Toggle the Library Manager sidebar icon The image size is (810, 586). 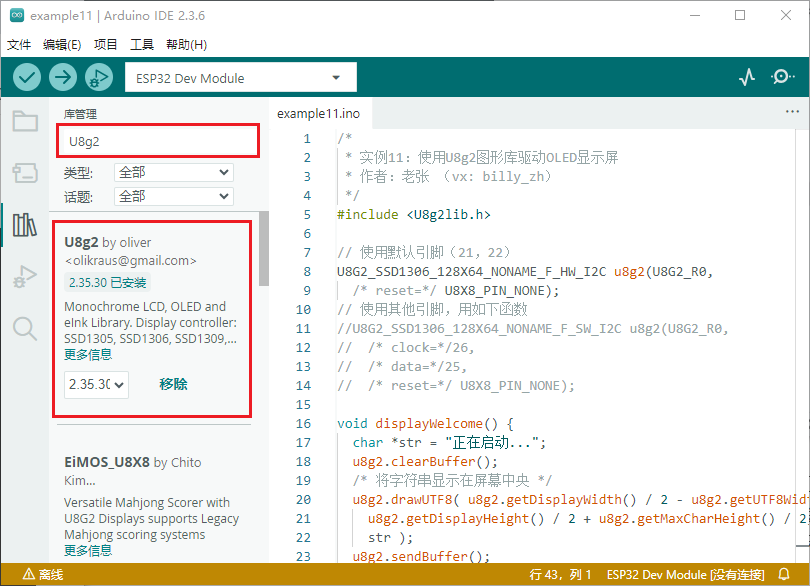25,225
